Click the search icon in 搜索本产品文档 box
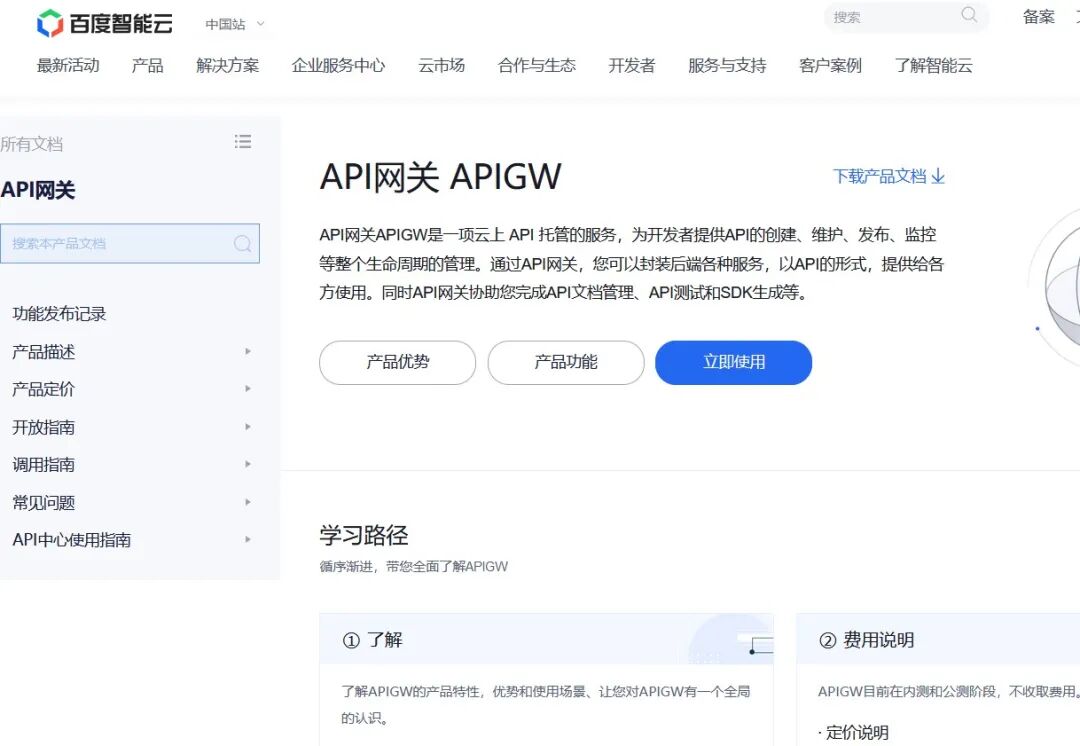 (241, 243)
